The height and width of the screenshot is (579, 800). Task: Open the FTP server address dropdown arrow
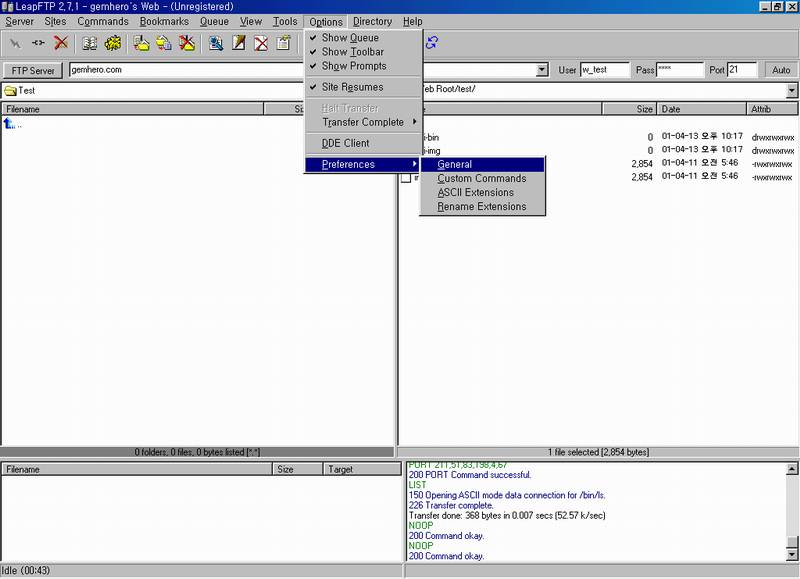click(542, 70)
